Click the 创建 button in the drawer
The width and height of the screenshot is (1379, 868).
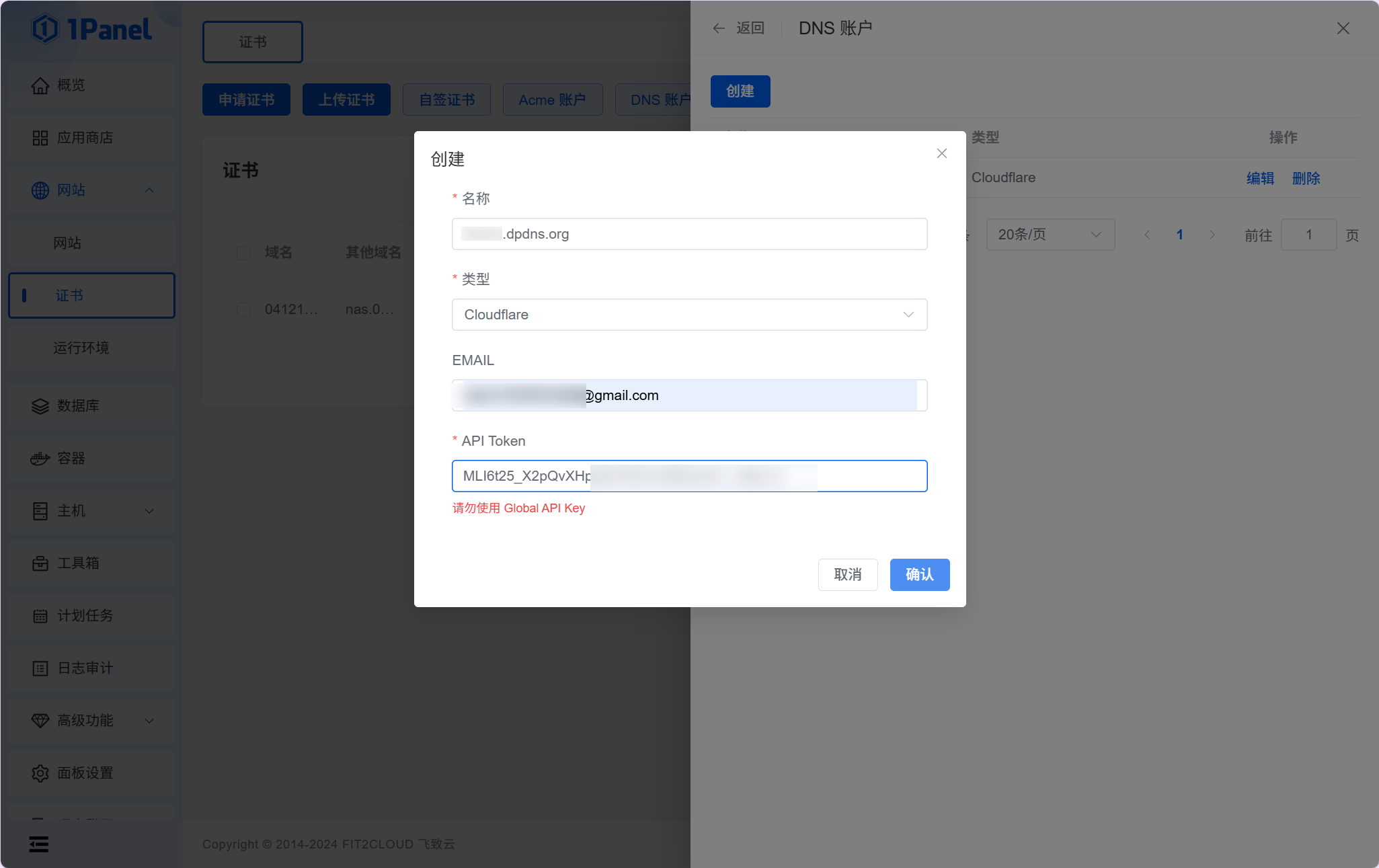click(740, 91)
